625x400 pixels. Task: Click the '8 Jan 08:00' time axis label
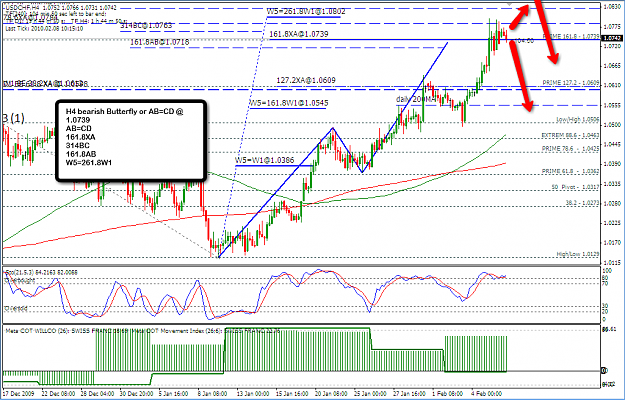(212, 393)
